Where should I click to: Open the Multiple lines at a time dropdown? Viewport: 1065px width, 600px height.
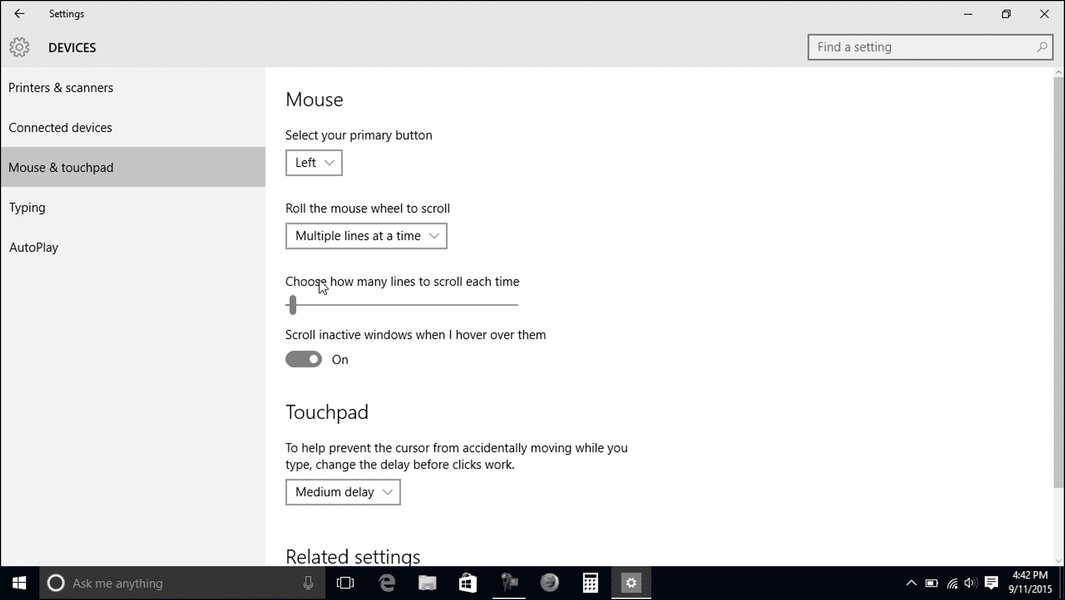(366, 236)
